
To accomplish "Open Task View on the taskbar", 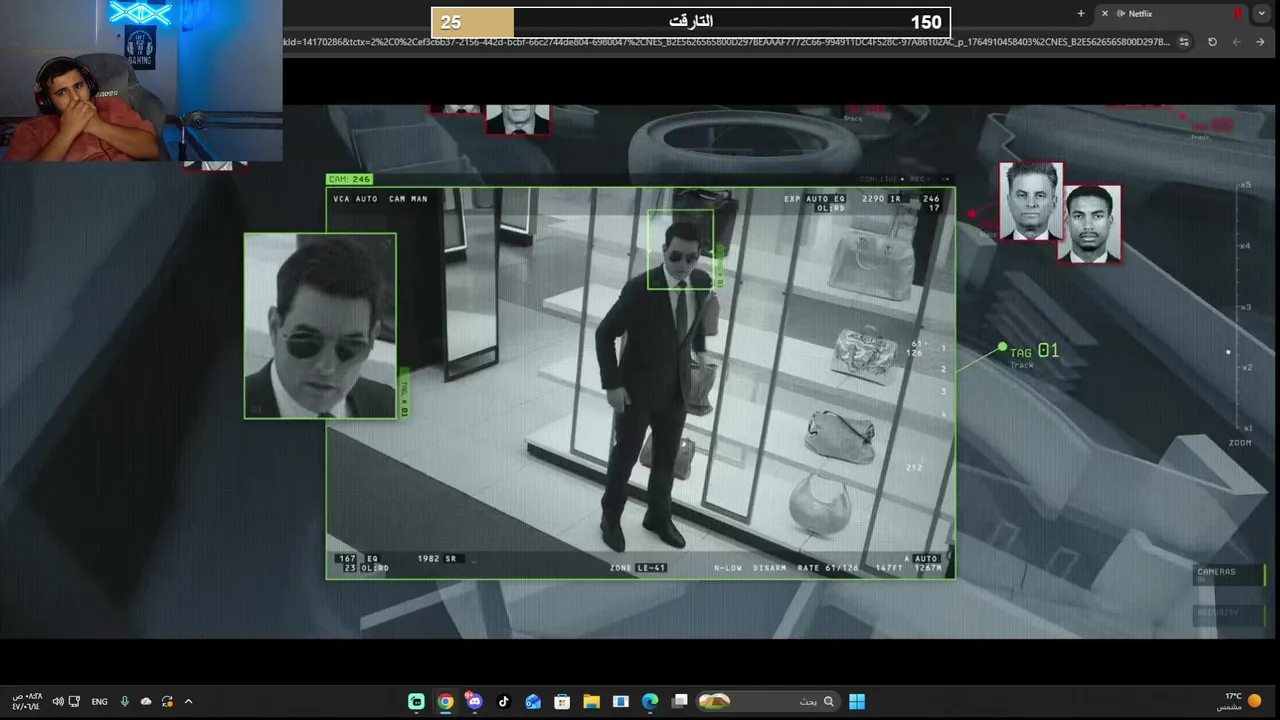I will coord(680,701).
